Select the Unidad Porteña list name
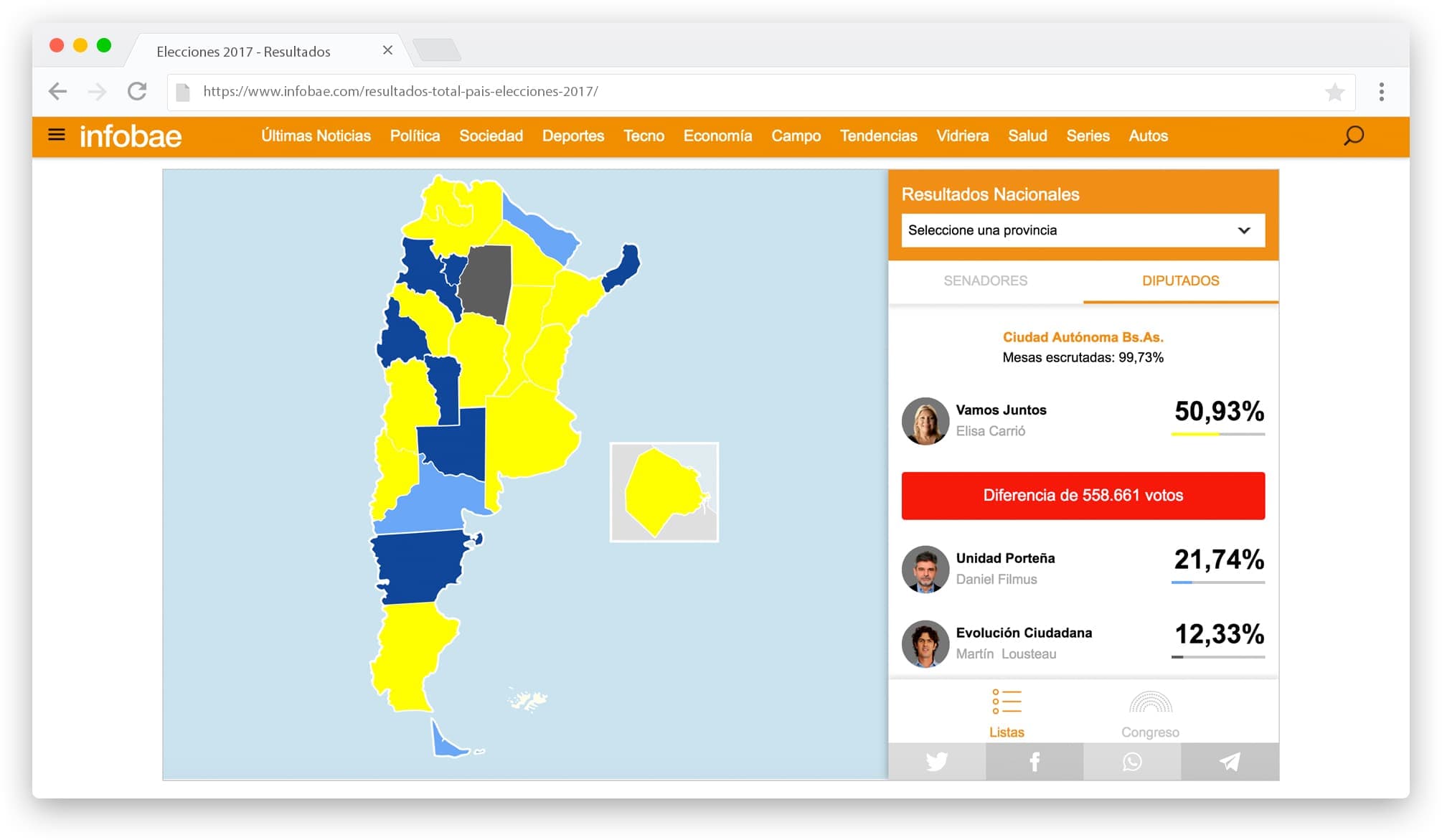 point(1005,558)
